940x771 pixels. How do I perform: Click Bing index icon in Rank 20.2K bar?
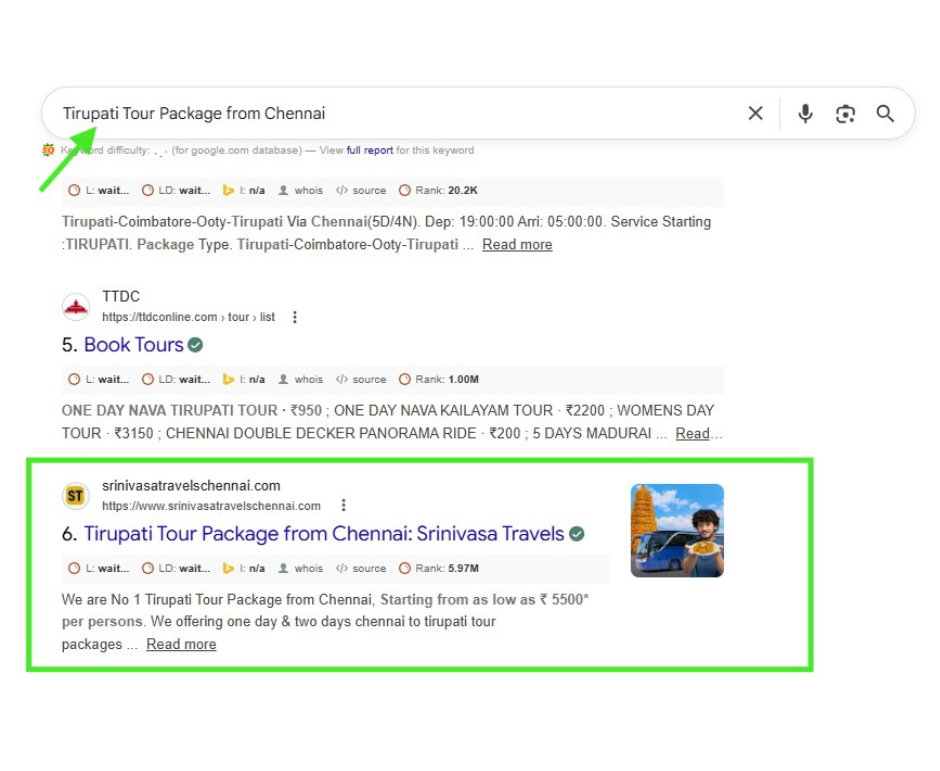pyautogui.click(x=228, y=191)
